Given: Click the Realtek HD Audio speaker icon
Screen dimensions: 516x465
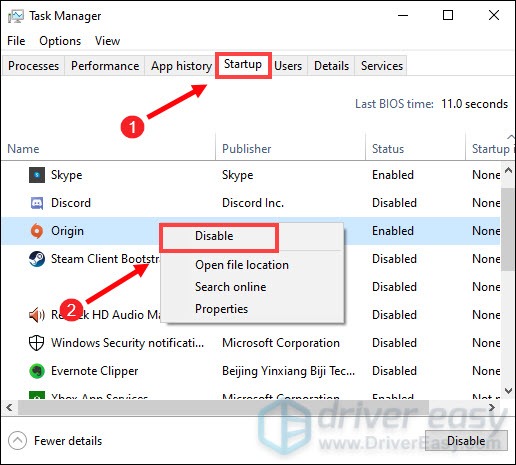Looking at the screenshot, I should 37,315.
